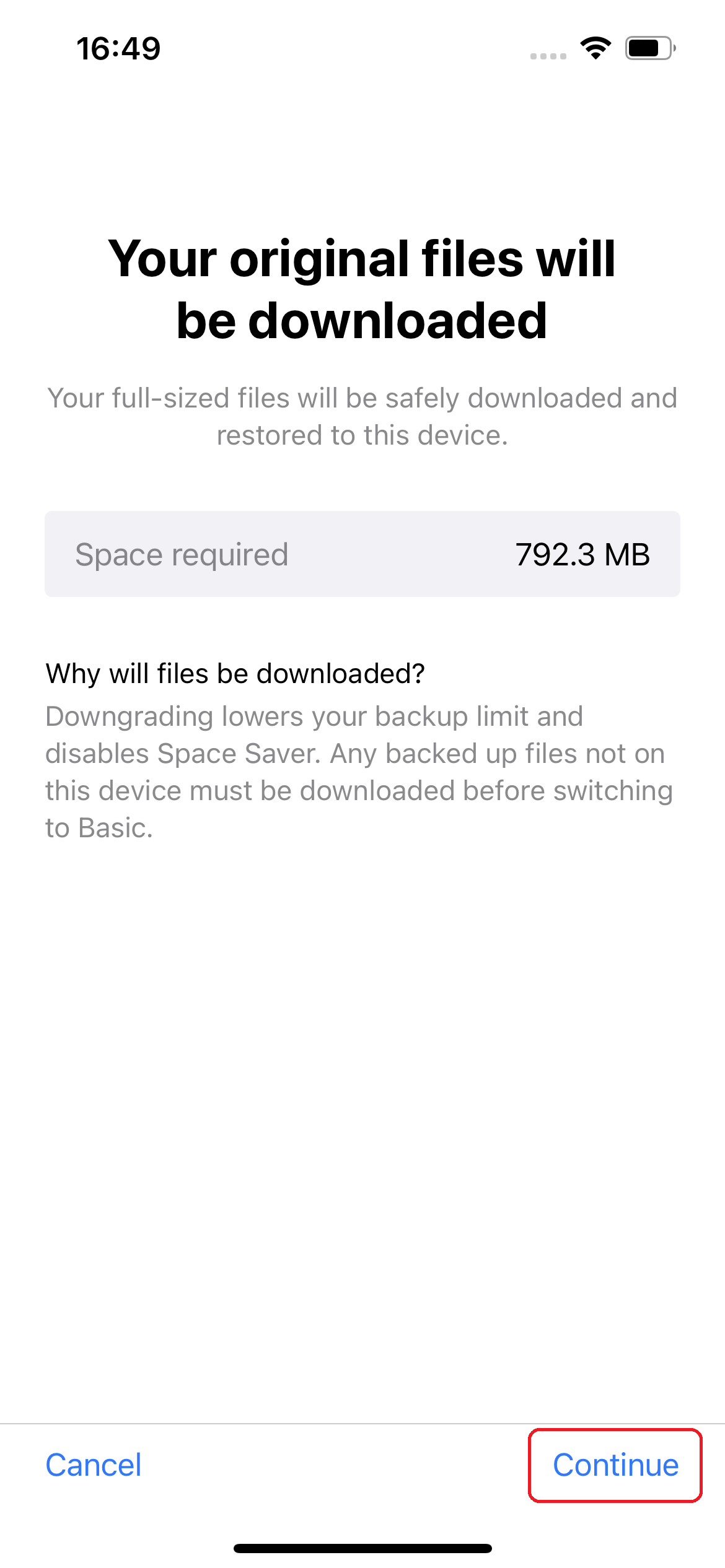This screenshot has height=1568, width=725.
Task: Tap the Wi-Fi status icon
Action: pyautogui.click(x=595, y=48)
